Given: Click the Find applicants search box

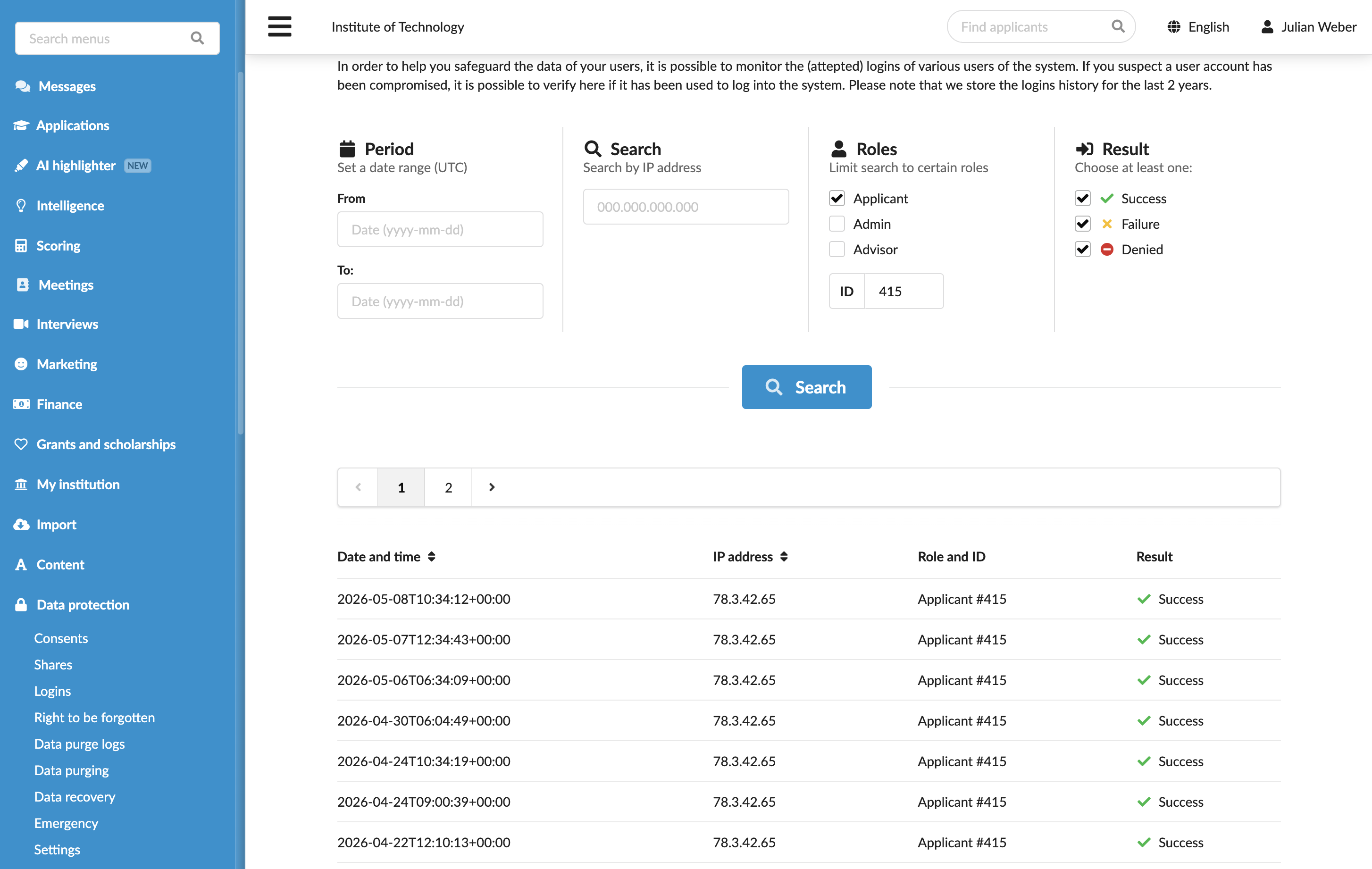Looking at the screenshot, I should (x=1041, y=26).
